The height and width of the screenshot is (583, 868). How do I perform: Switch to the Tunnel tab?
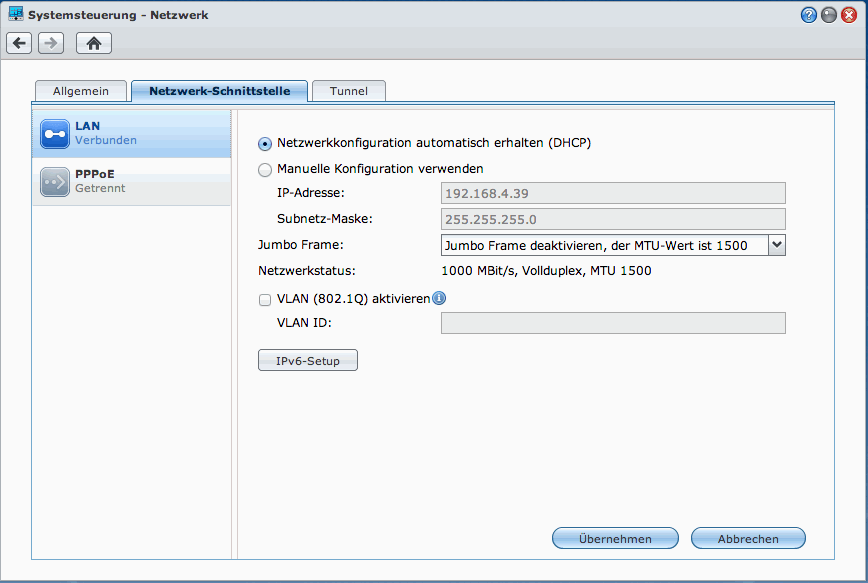click(349, 91)
